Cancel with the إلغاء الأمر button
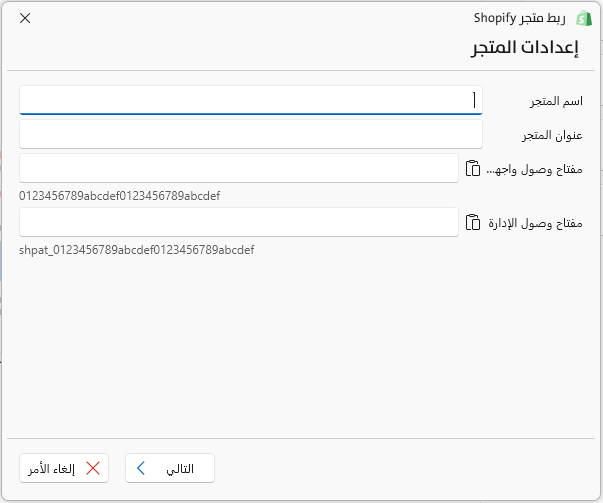 coord(64,468)
